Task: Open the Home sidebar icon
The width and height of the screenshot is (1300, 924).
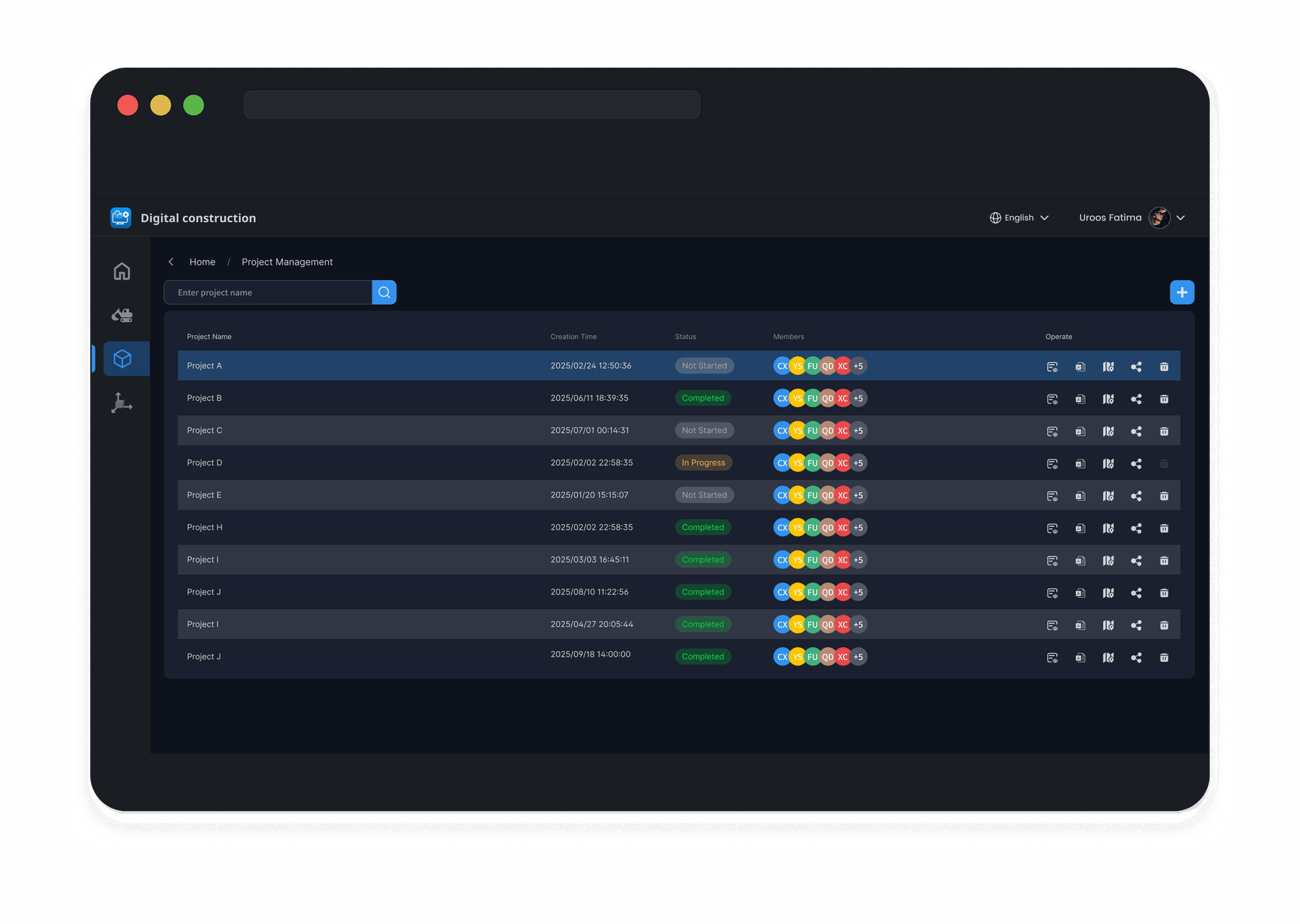Action: (x=122, y=271)
